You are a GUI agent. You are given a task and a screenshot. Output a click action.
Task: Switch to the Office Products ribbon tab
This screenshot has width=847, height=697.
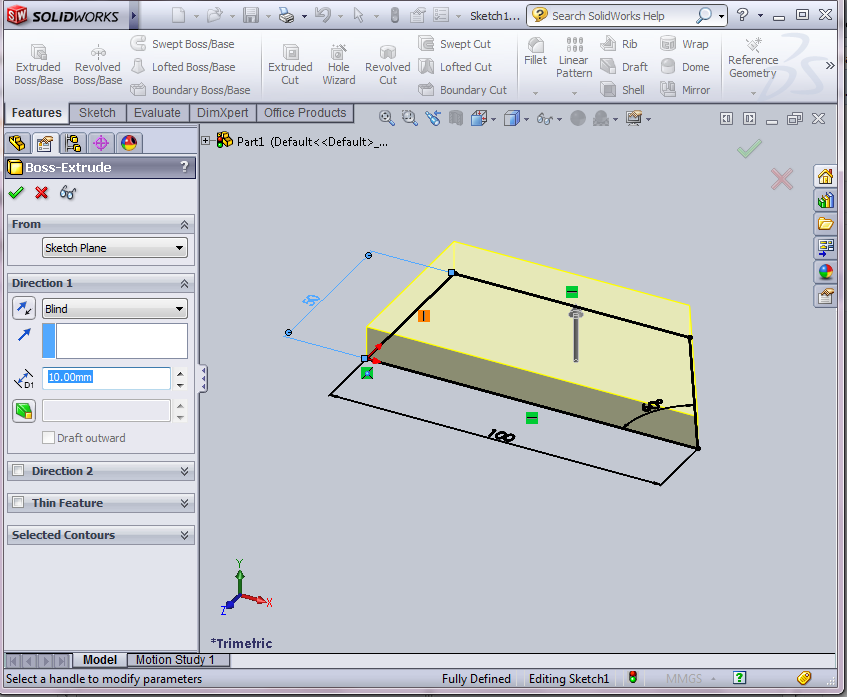[x=305, y=112]
